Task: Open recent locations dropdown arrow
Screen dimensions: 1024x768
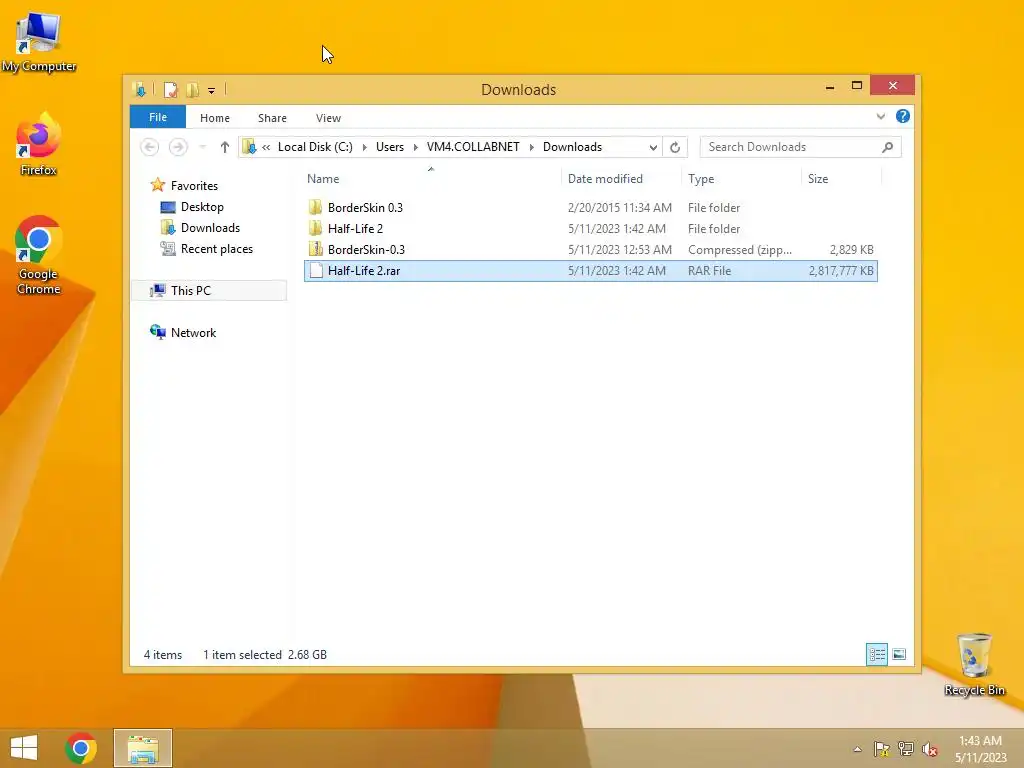Action: (203, 147)
